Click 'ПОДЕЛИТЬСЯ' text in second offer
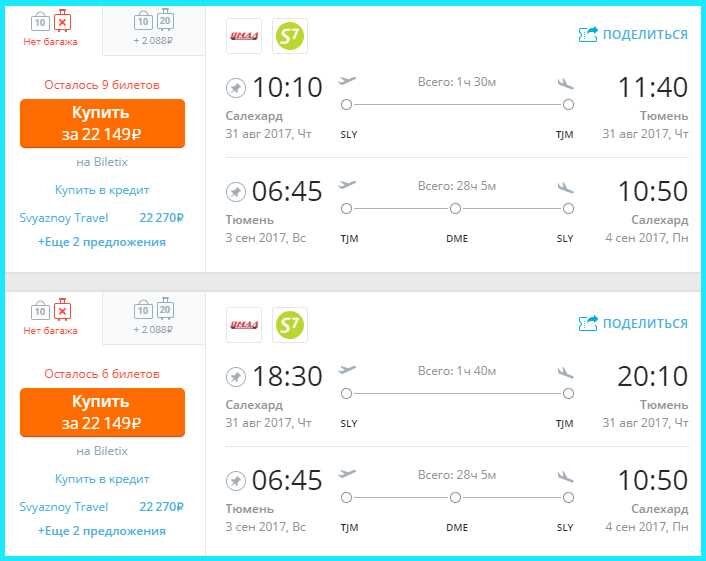 click(645, 323)
